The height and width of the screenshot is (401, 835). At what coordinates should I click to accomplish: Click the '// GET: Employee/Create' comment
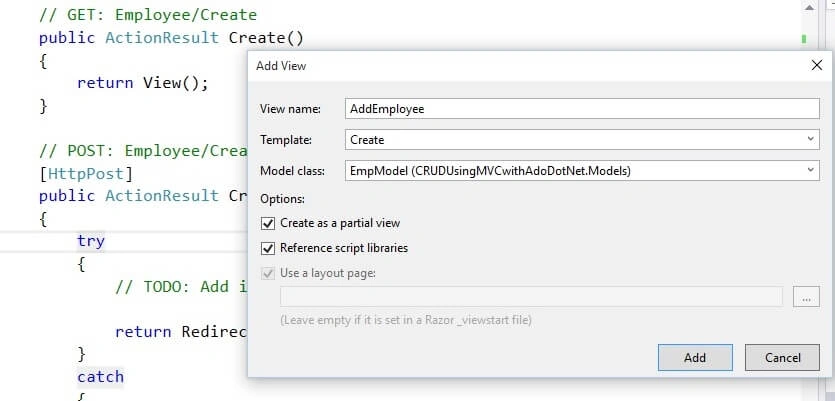pyautogui.click(x=148, y=14)
